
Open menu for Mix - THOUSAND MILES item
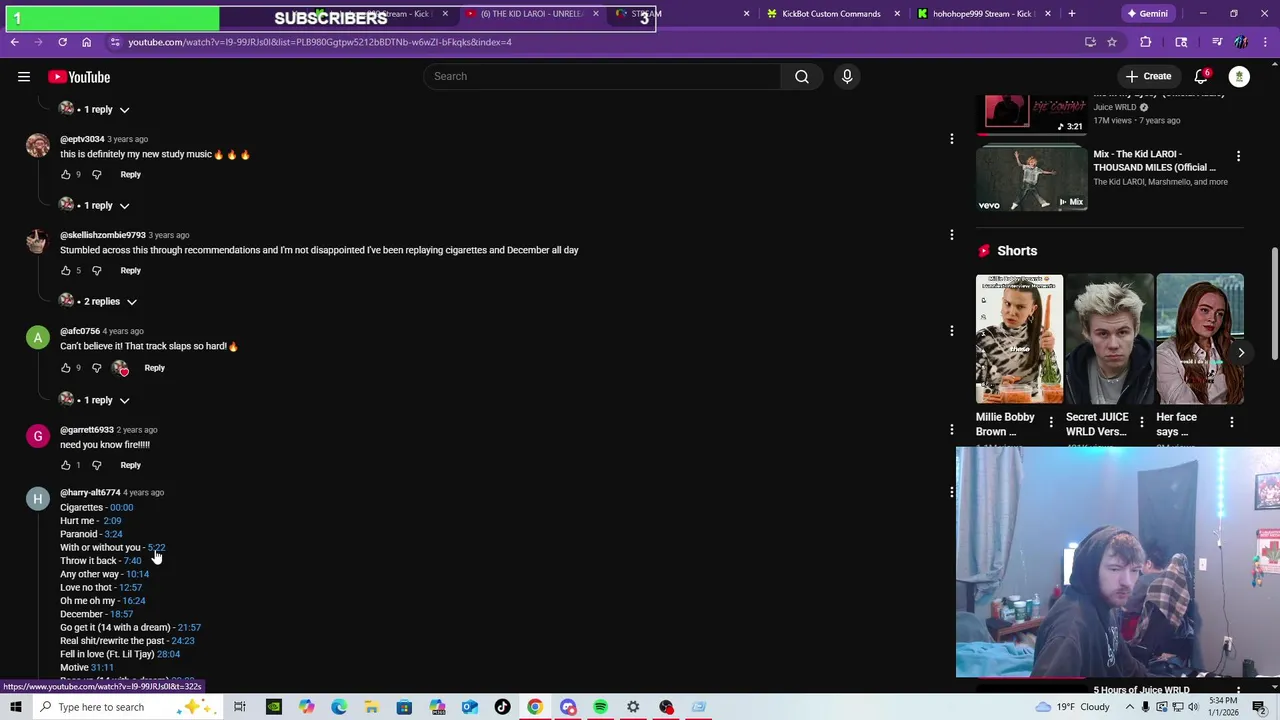pyautogui.click(x=1238, y=156)
